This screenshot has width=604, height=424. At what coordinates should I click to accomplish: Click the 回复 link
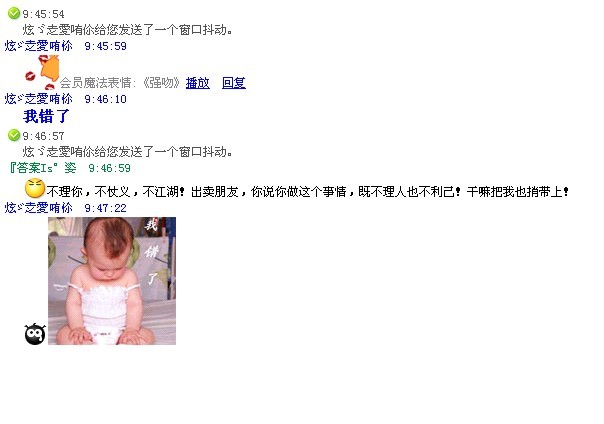233,83
